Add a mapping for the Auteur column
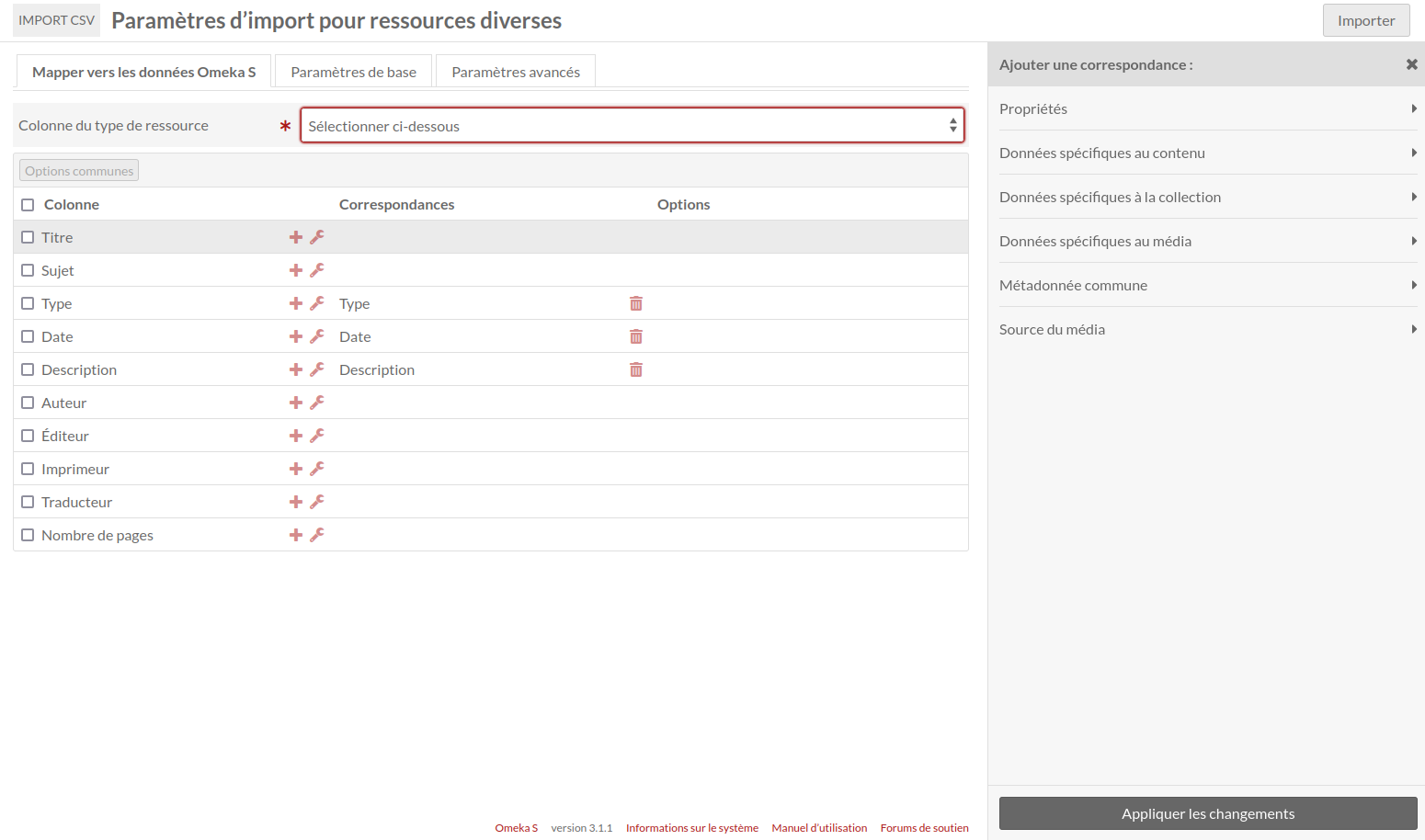The width and height of the screenshot is (1425, 840). (296, 403)
